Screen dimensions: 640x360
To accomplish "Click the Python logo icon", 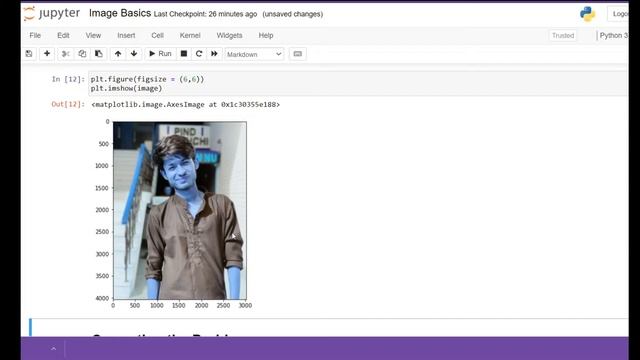I will [x=587, y=14].
